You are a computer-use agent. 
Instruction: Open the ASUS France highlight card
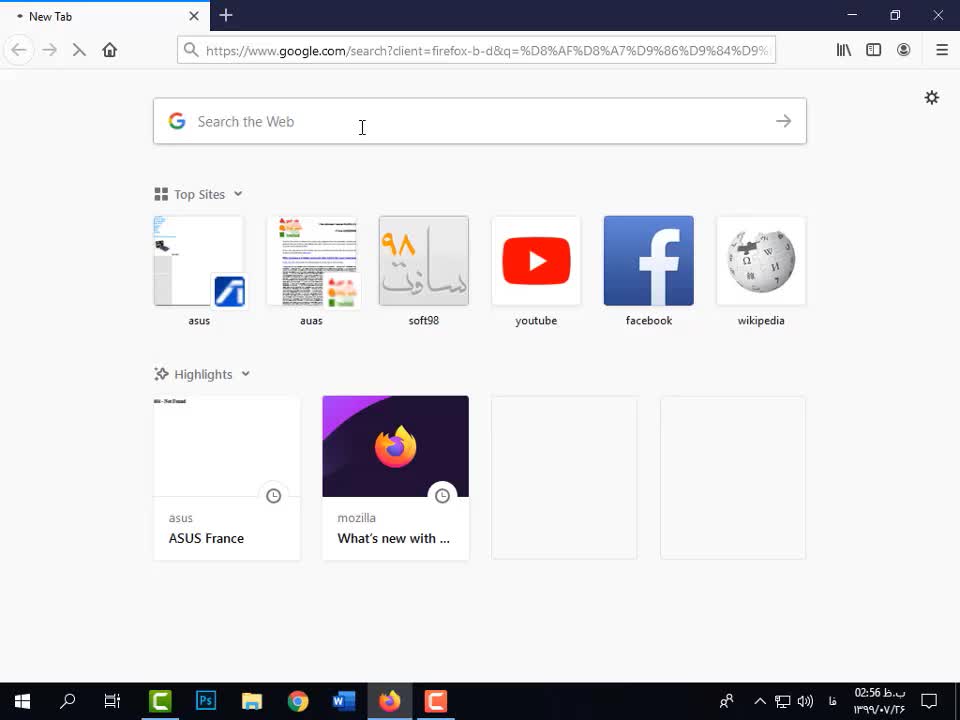pyautogui.click(x=227, y=477)
